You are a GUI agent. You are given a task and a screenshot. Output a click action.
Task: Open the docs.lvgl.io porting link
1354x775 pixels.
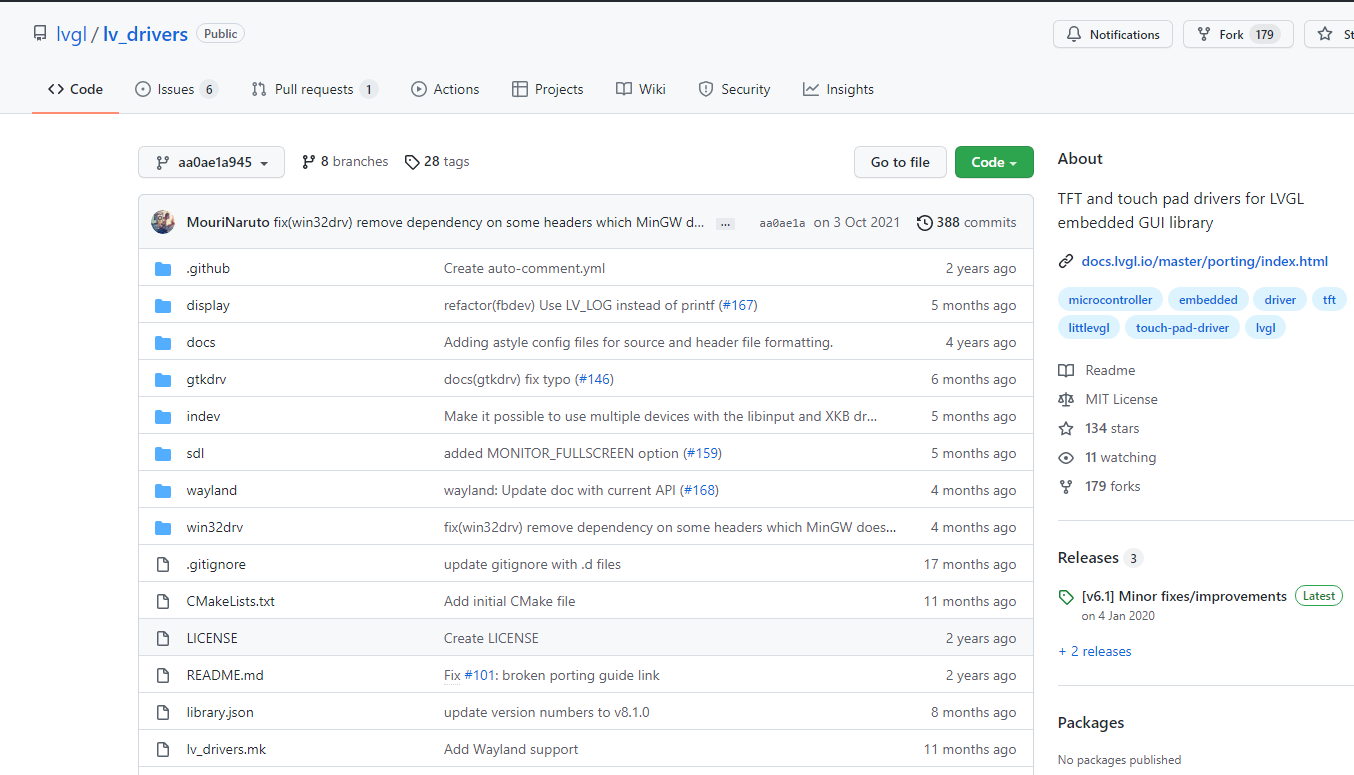tap(1204, 261)
